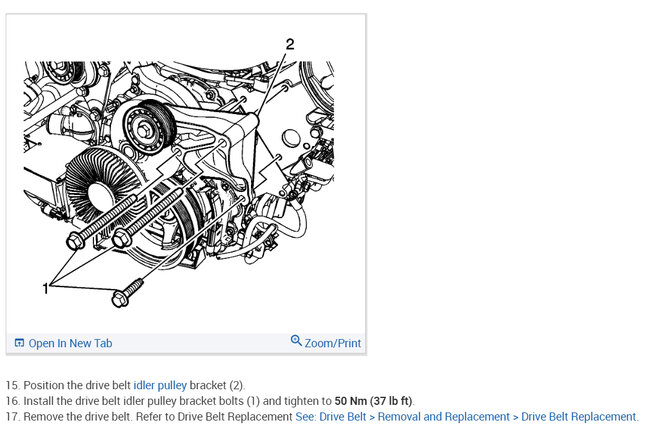650x440 pixels.
Task: Click the Zoom/Print magnifier icon
Action: click(296, 340)
